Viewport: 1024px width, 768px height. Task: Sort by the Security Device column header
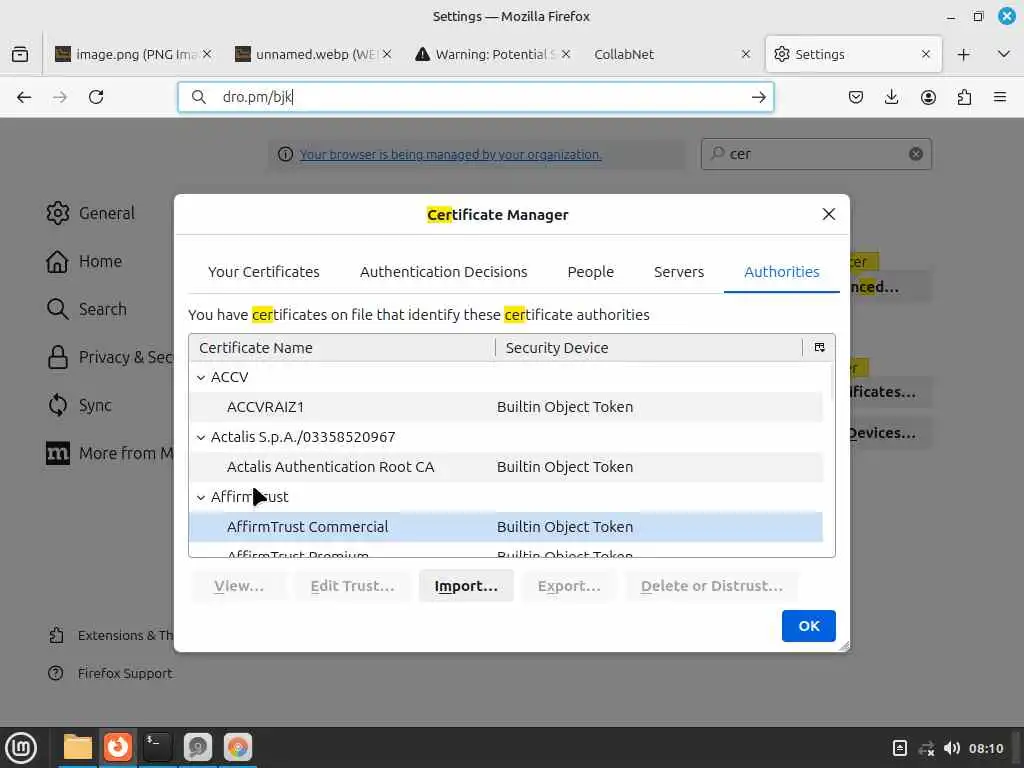click(x=650, y=347)
